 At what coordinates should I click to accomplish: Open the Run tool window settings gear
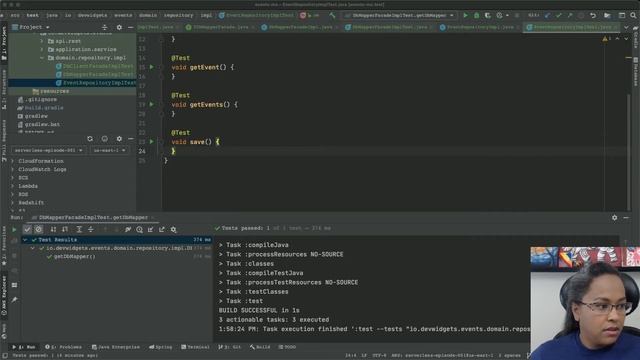pos(615,218)
